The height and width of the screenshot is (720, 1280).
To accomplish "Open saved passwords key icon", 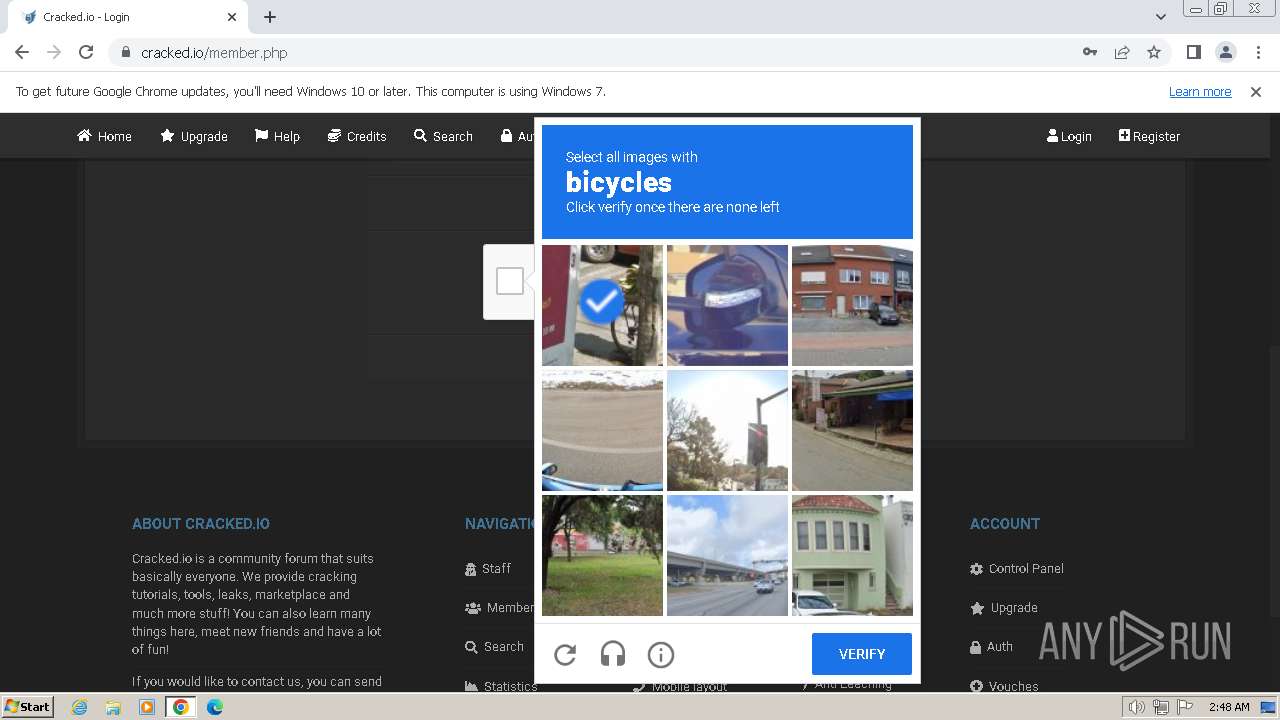I will (x=1090, y=52).
